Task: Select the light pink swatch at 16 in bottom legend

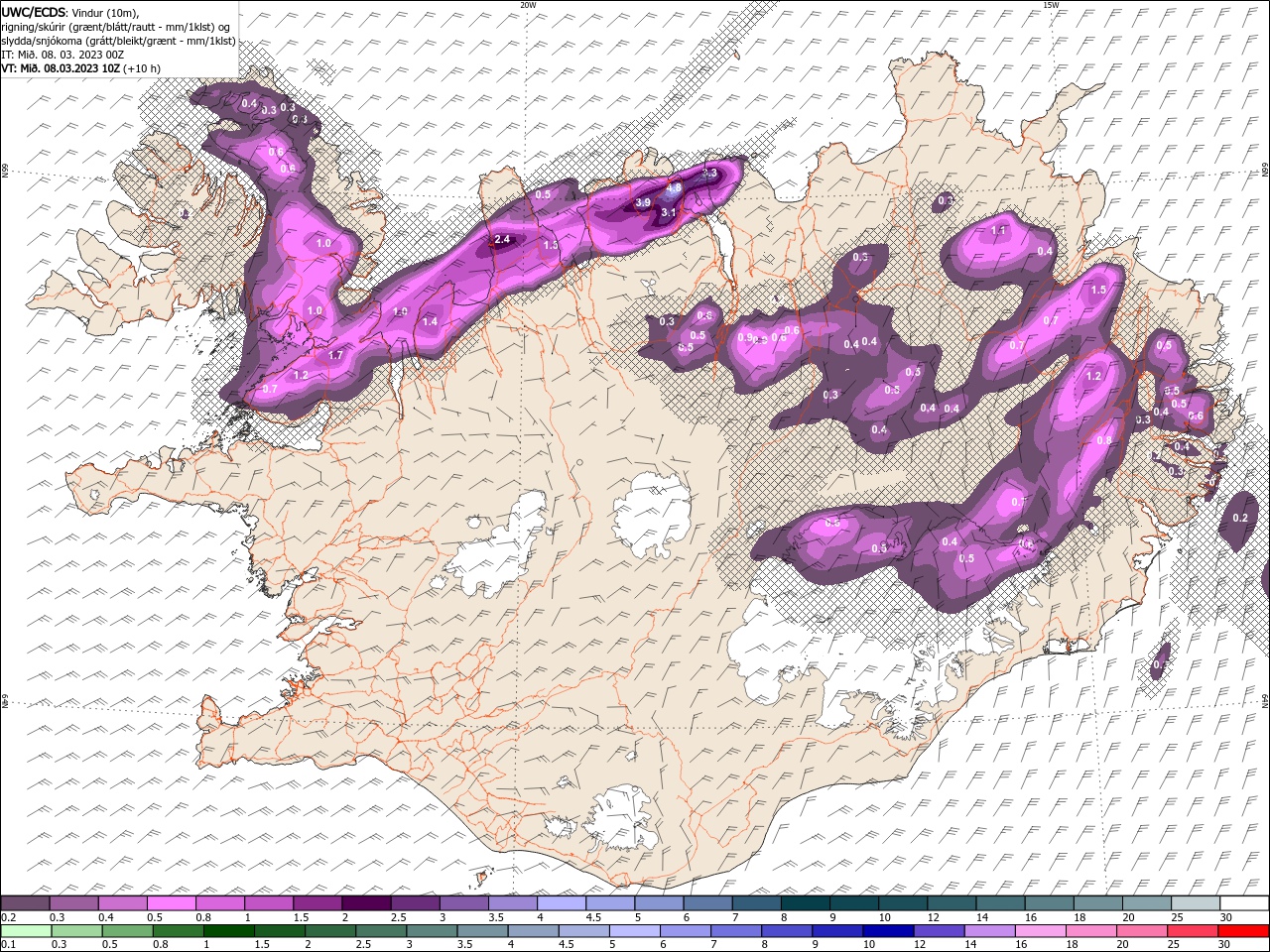Action: 1040,931
